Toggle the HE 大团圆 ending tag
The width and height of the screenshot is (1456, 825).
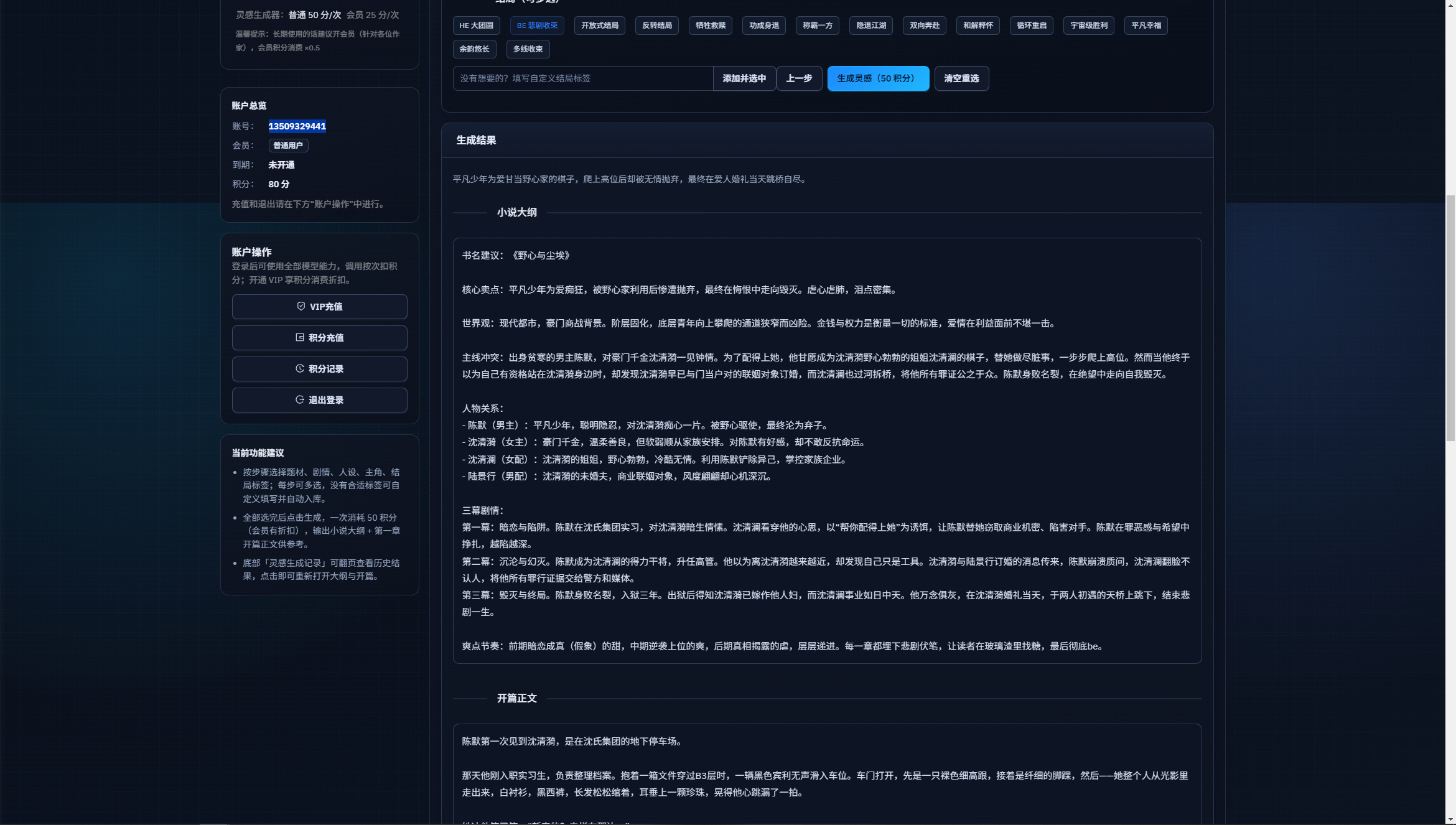pos(476,26)
